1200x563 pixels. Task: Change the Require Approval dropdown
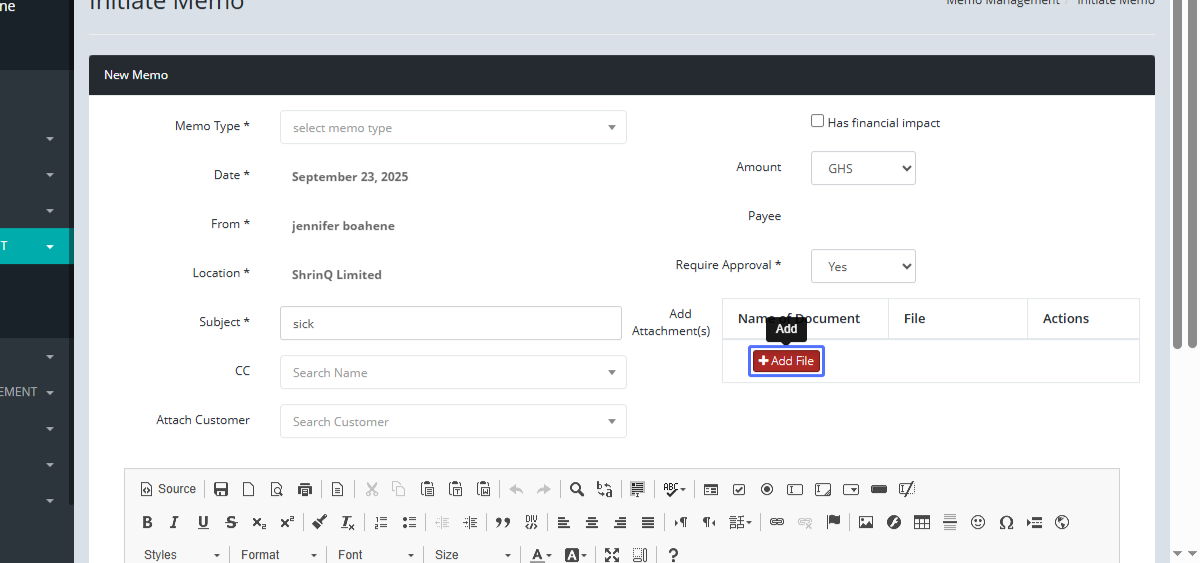coord(862,266)
